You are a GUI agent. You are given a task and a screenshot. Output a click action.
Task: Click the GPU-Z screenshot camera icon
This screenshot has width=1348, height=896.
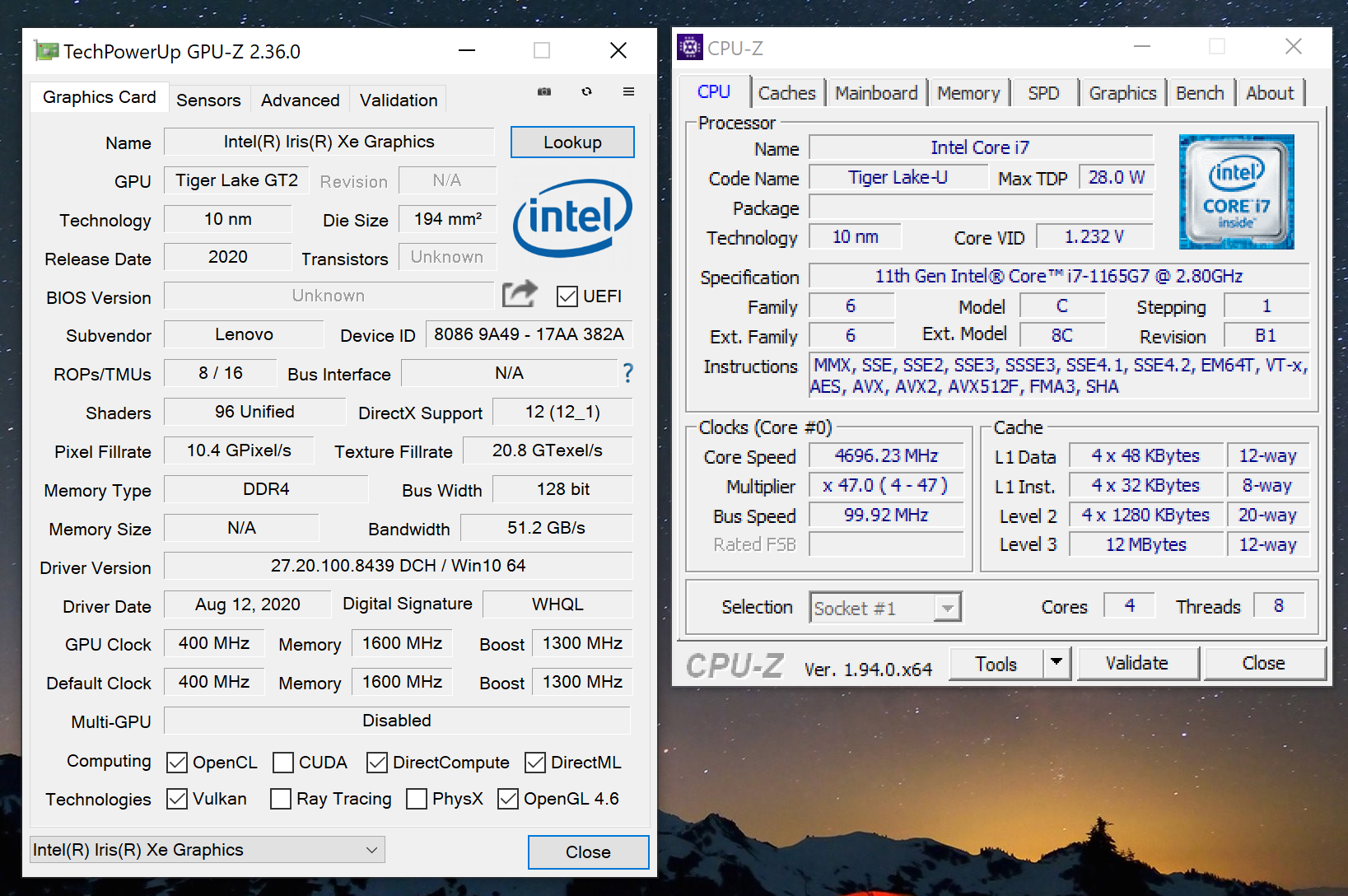coord(544,91)
